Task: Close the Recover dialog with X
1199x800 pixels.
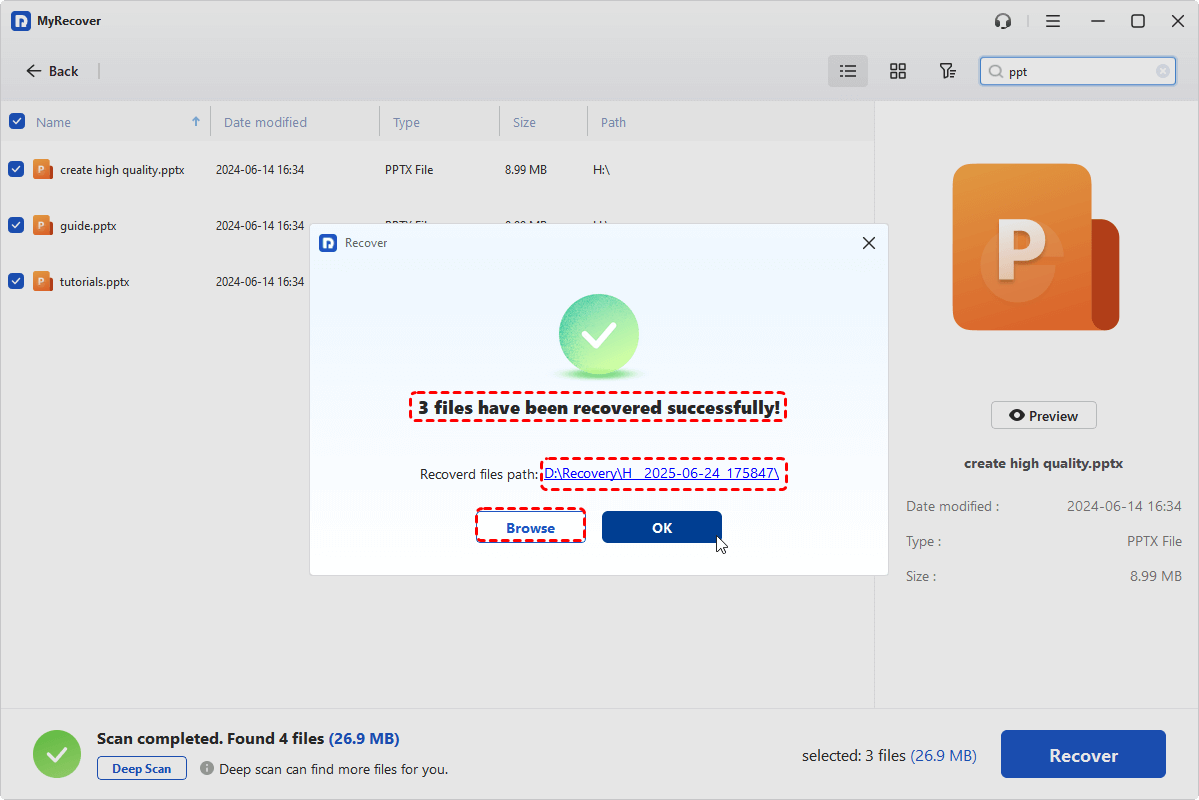Action: [869, 243]
